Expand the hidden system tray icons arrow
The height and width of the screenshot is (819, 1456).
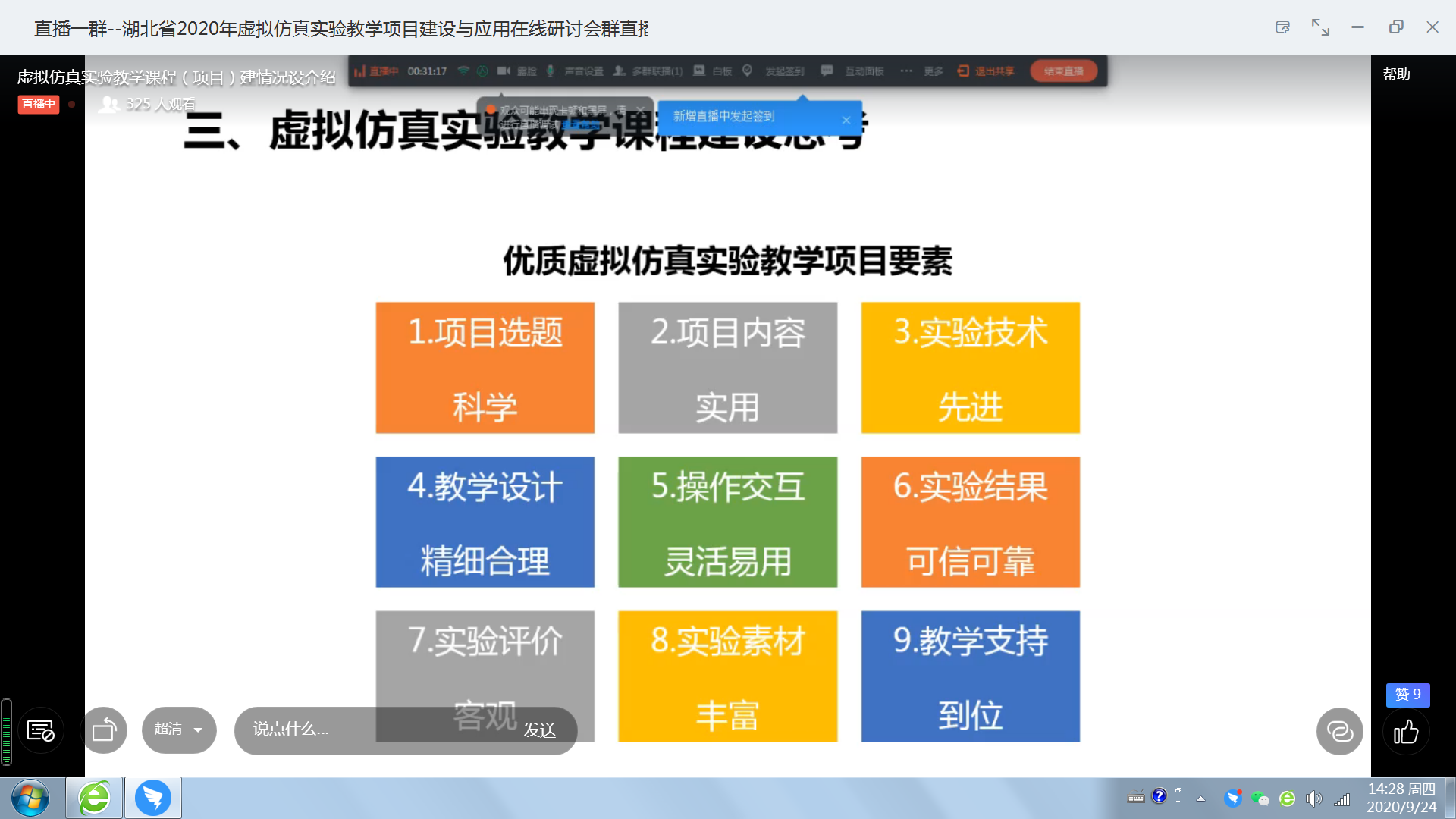click(x=1200, y=799)
